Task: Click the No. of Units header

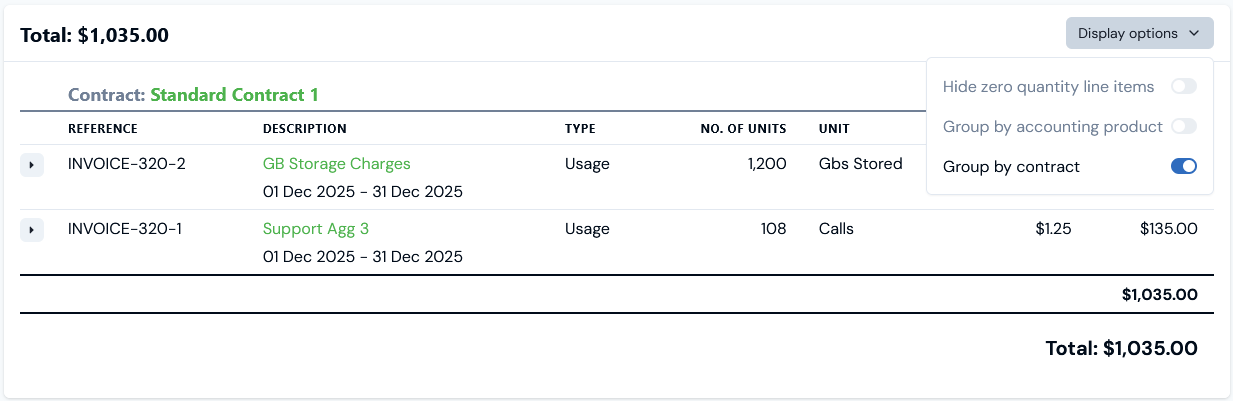Action: pos(743,129)
